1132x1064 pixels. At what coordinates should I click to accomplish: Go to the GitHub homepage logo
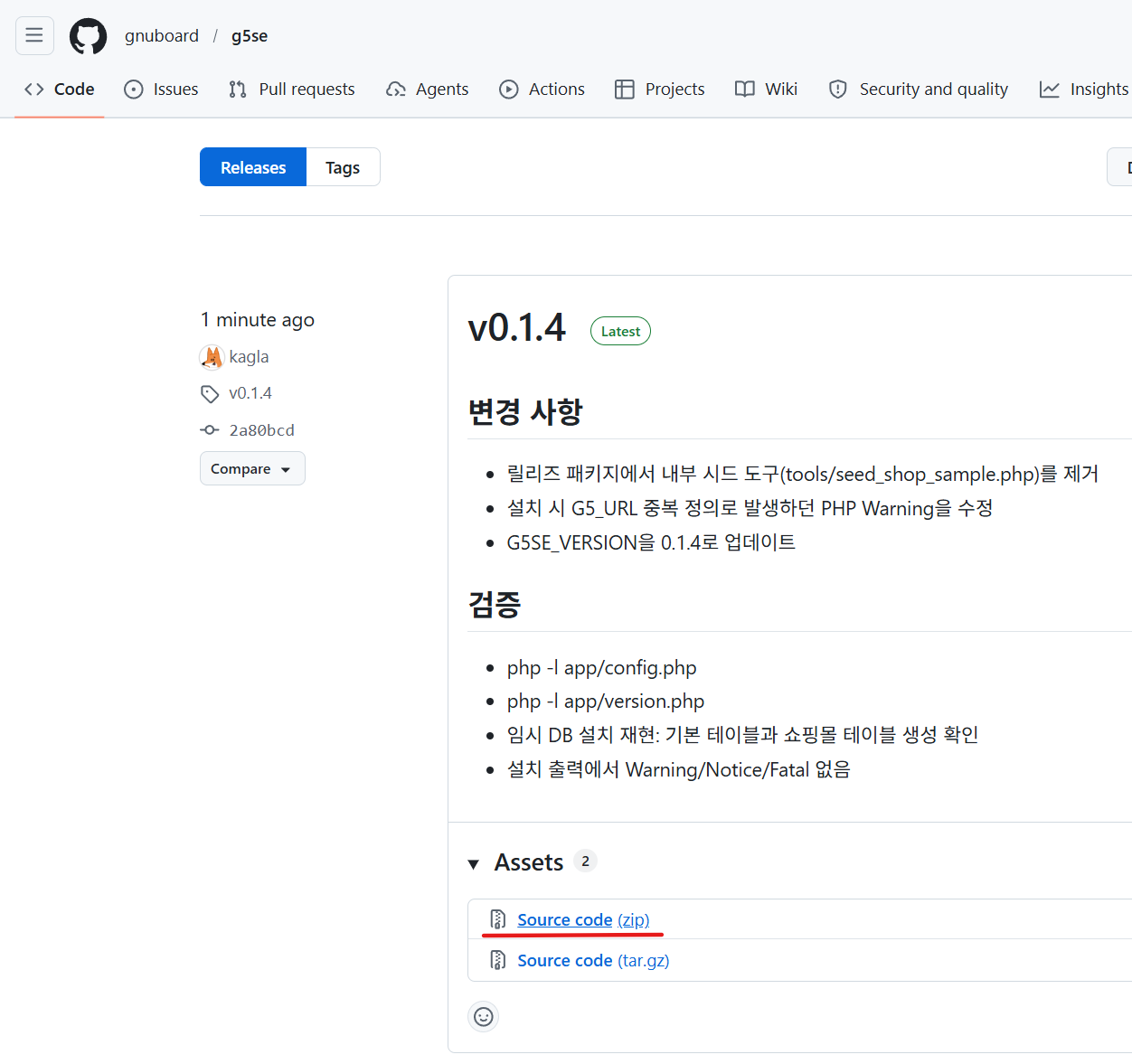click(88, 36)
